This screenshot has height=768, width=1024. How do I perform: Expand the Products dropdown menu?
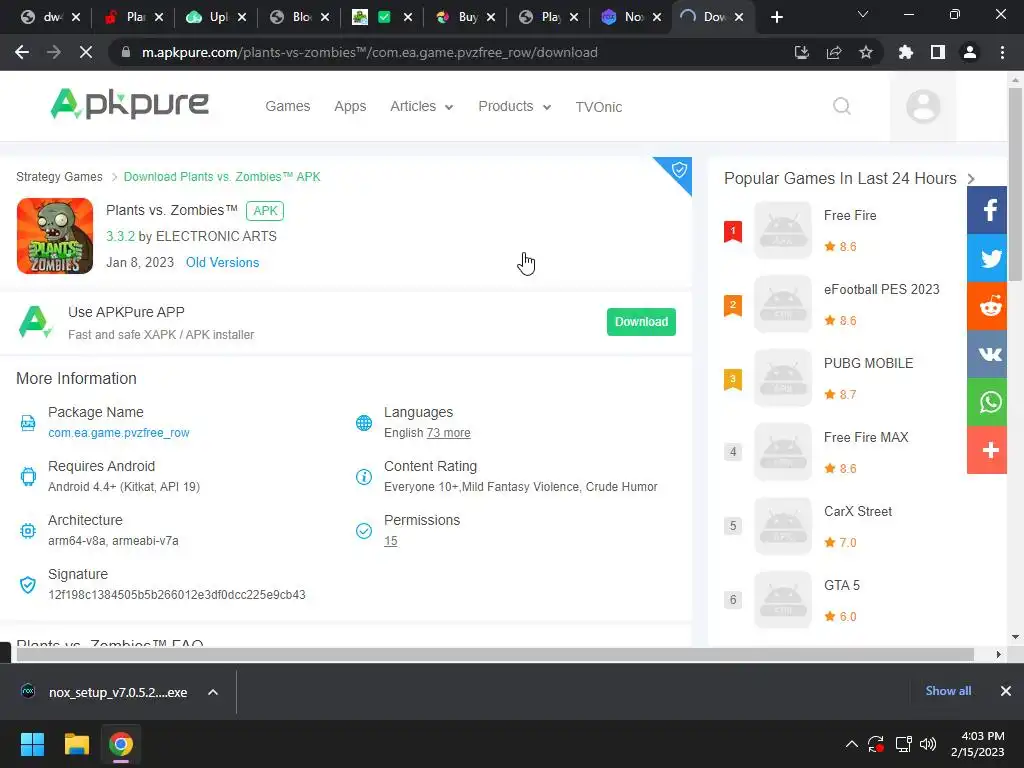point(515,106)
